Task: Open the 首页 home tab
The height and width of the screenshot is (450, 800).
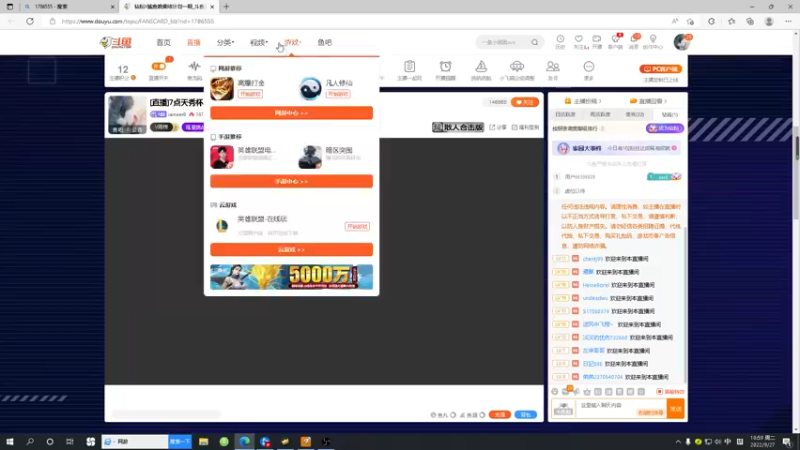Action: pyautogui.click(x=163, y=42)
